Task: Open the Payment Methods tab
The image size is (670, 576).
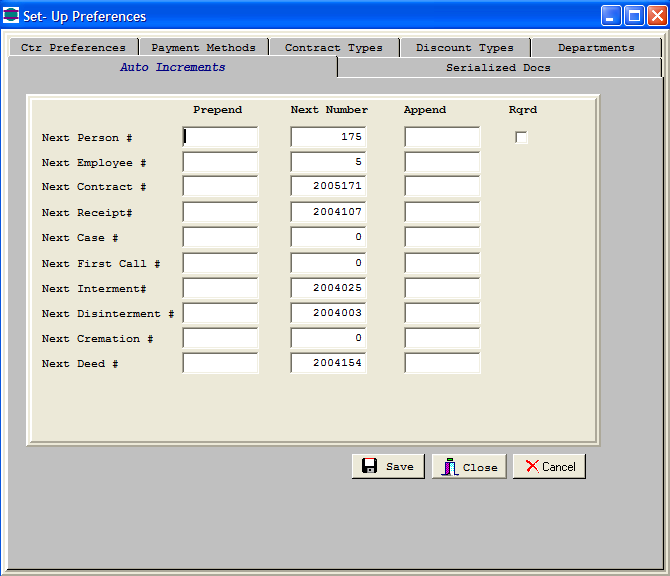Action: [x=203, y=47]
